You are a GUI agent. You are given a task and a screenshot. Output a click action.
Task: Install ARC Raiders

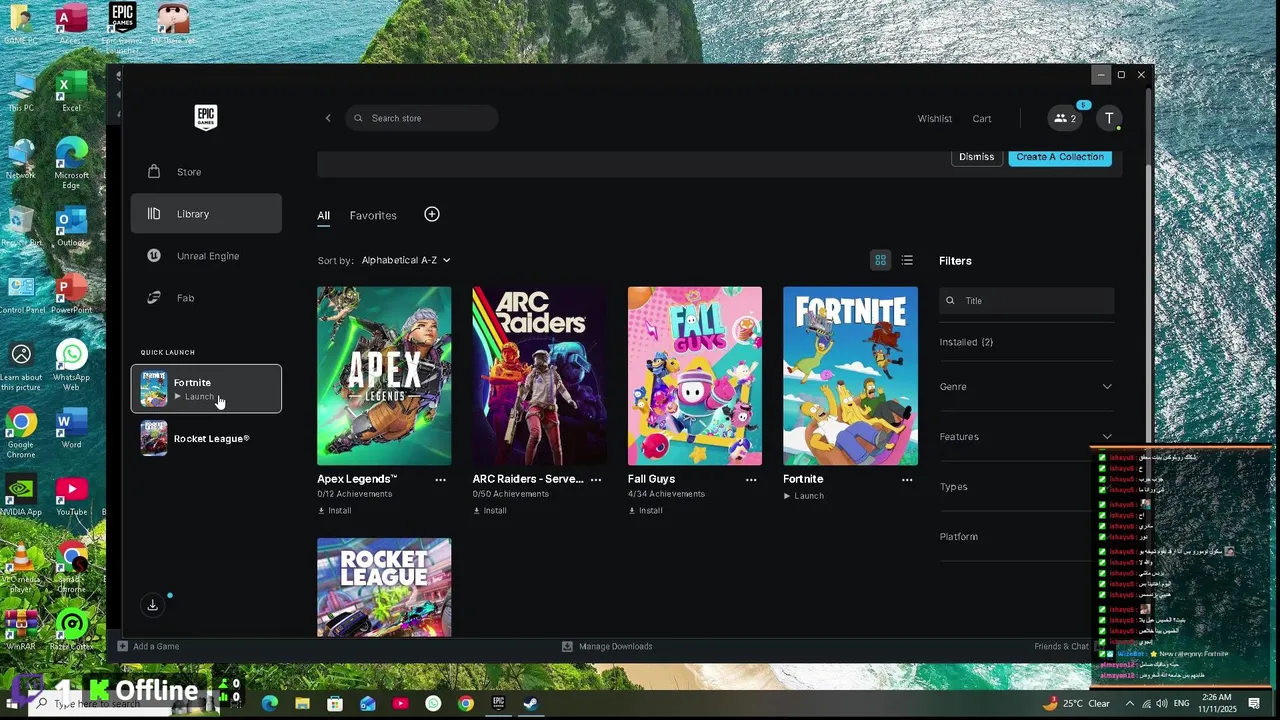tap(490, 510)
